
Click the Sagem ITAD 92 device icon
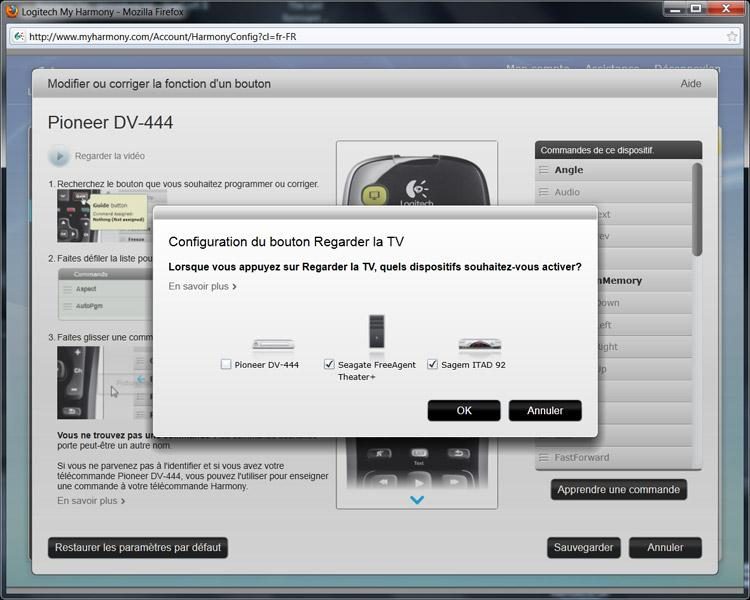(x=480, y=344)
